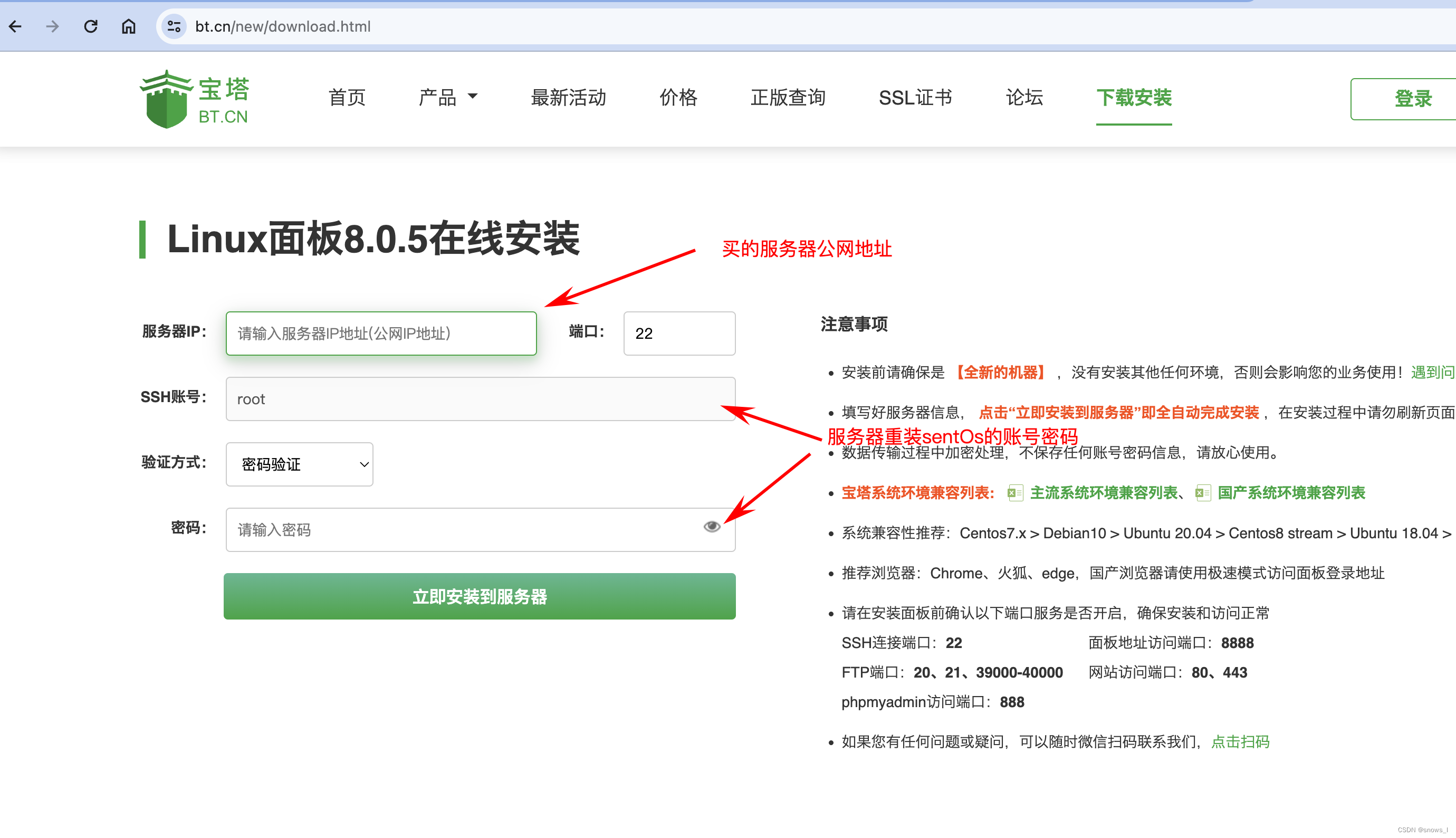This screenshot has height=838, width=1456.
Task: Open 最新活动 in navigation
Action: 568,97
